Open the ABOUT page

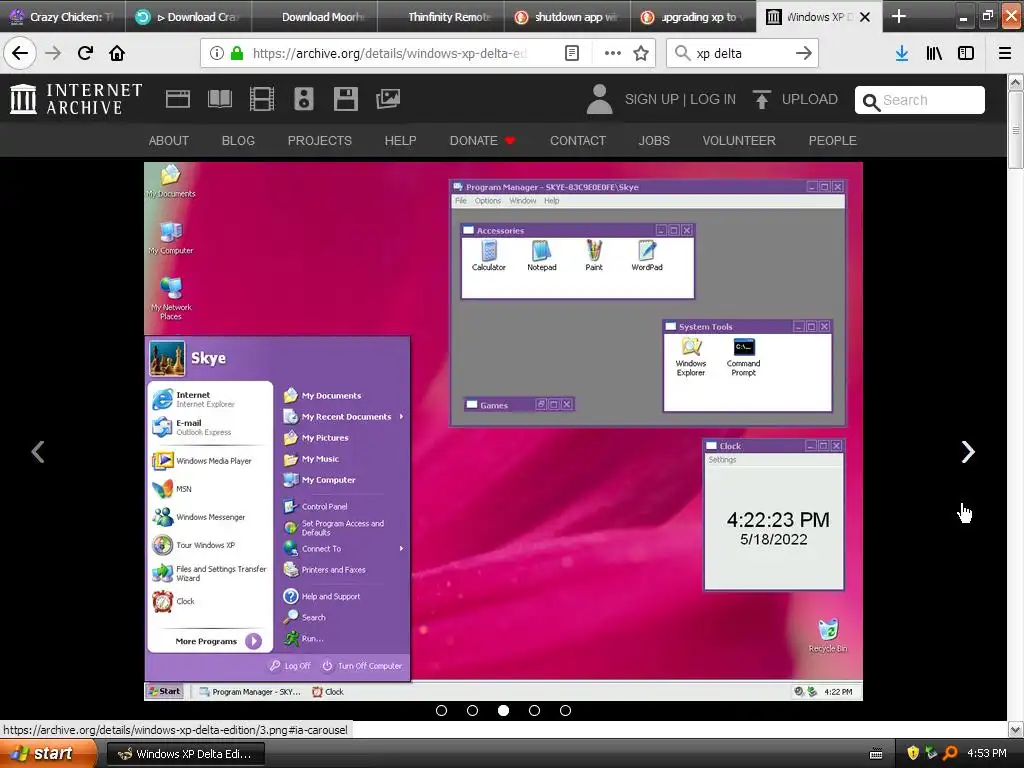[168, 140]
